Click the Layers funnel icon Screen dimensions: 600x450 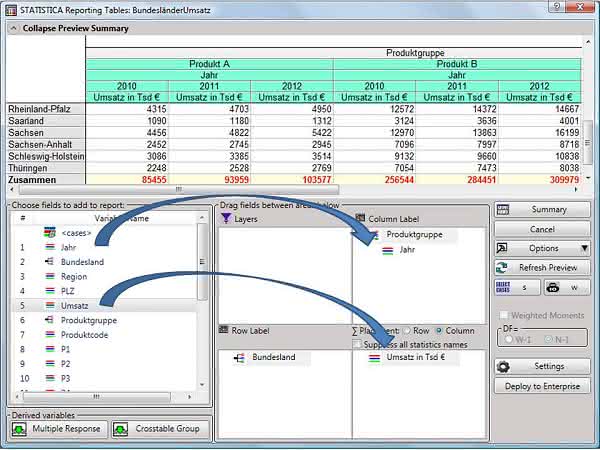coord(226,218)
